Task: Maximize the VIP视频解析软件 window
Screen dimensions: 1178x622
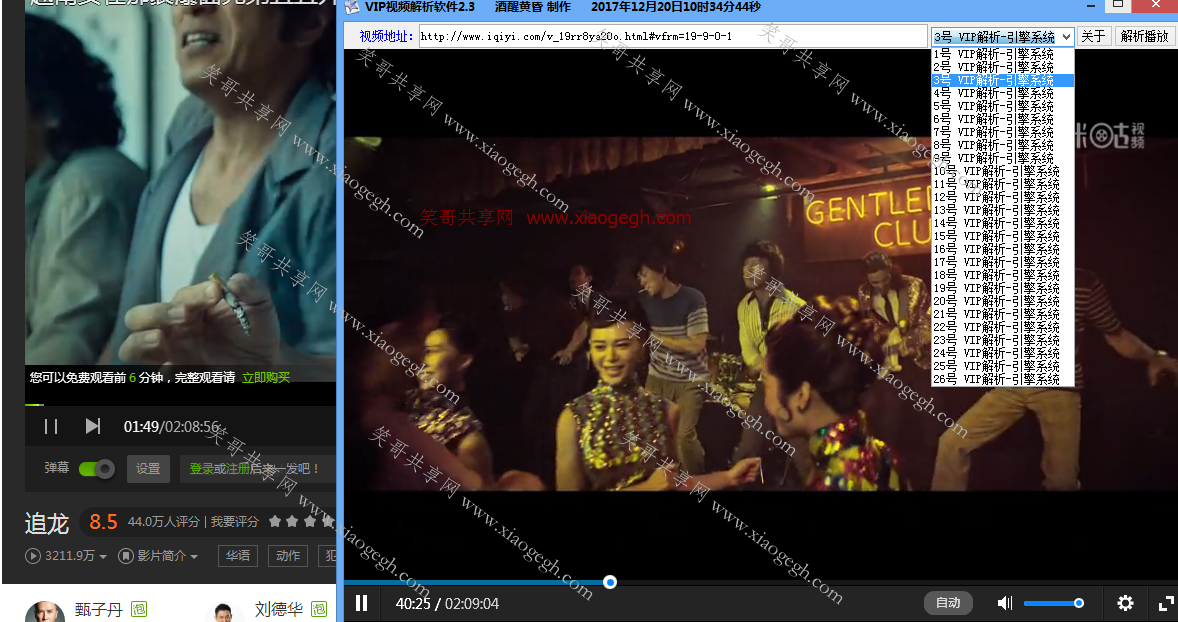Action: [x=1118, y=5]
